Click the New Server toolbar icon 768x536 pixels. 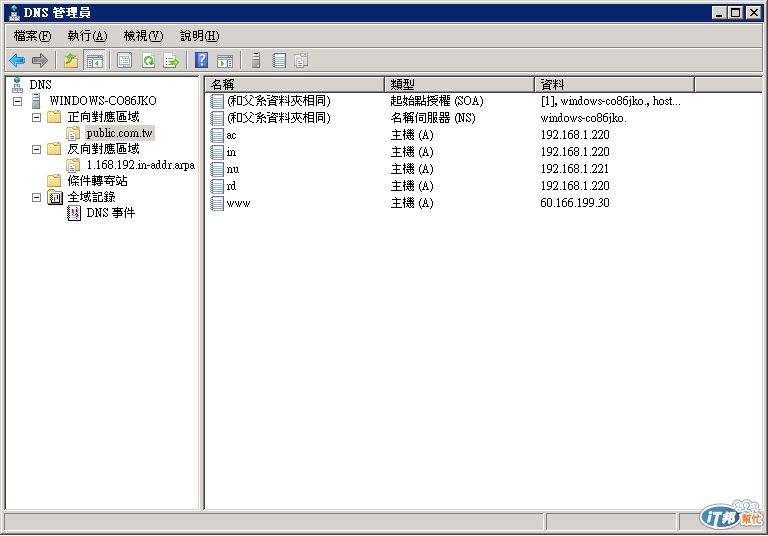click(256, 60)
